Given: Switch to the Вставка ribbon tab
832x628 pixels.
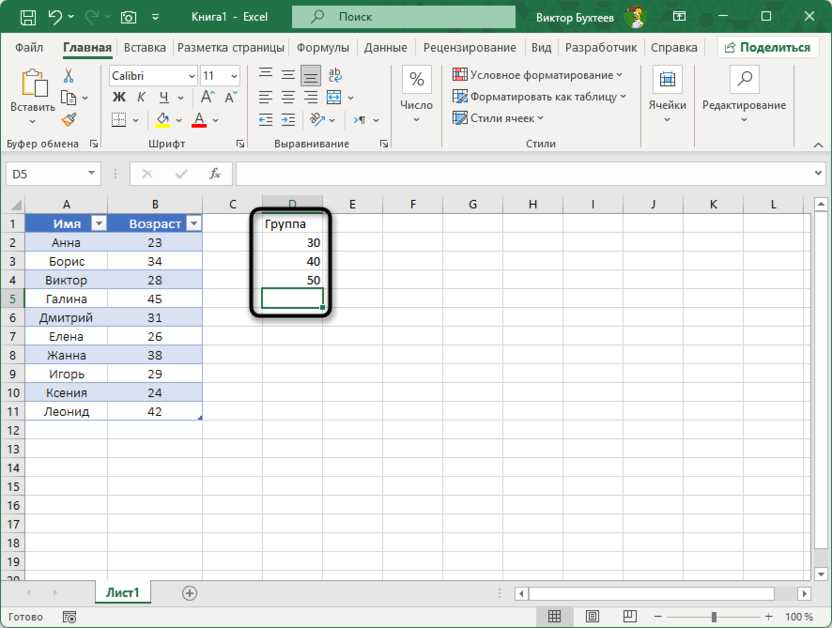Looking at the screenshot, I should click(145, 47).
